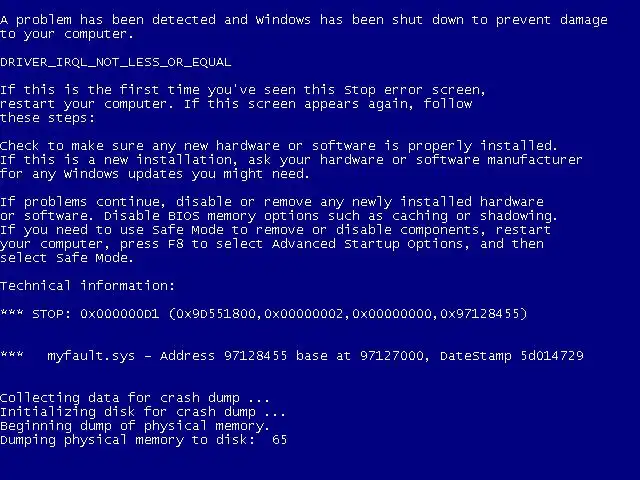Click the STOP: 0x000000D1 code
Image resolution: width=640 pixels, height=480 pixels.
click(96, 314)
